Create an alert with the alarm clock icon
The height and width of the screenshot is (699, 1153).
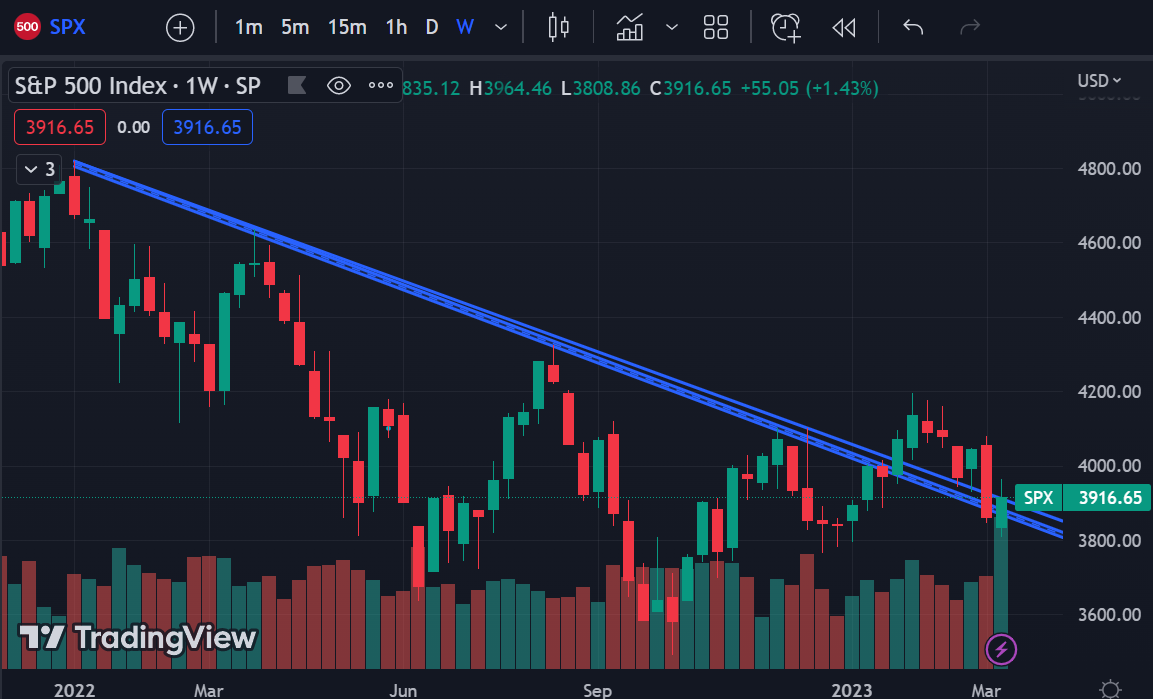[x=785, y=27]
